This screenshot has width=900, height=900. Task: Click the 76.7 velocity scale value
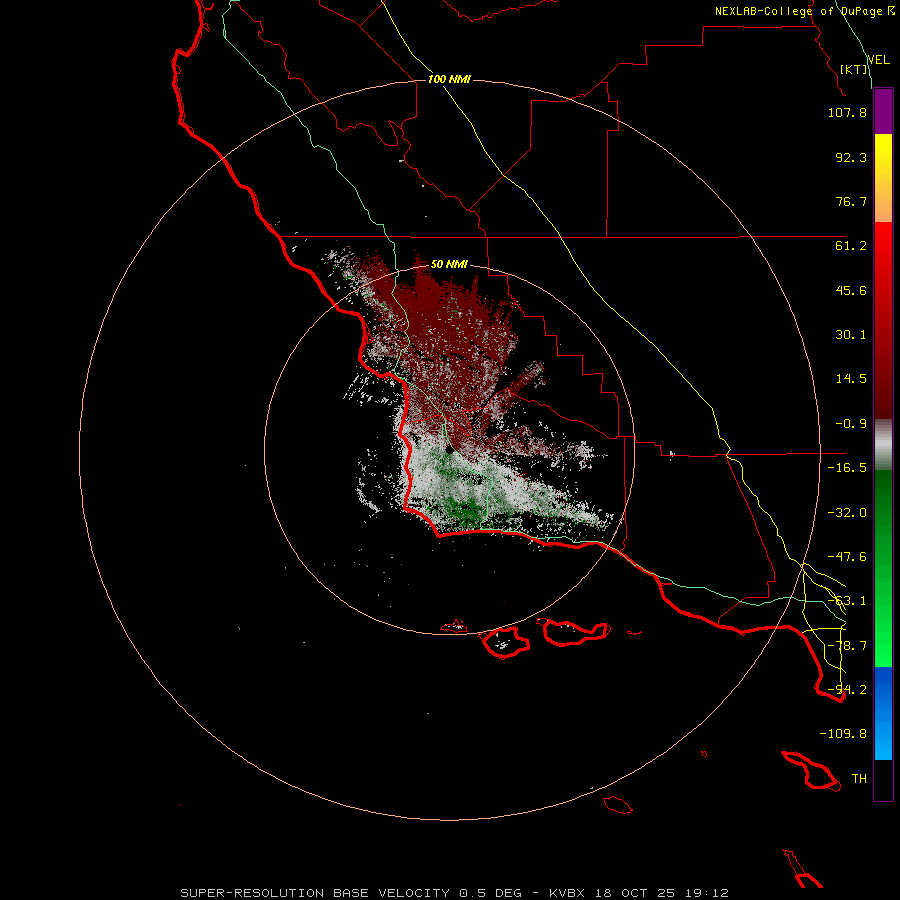tap(851, 201)
